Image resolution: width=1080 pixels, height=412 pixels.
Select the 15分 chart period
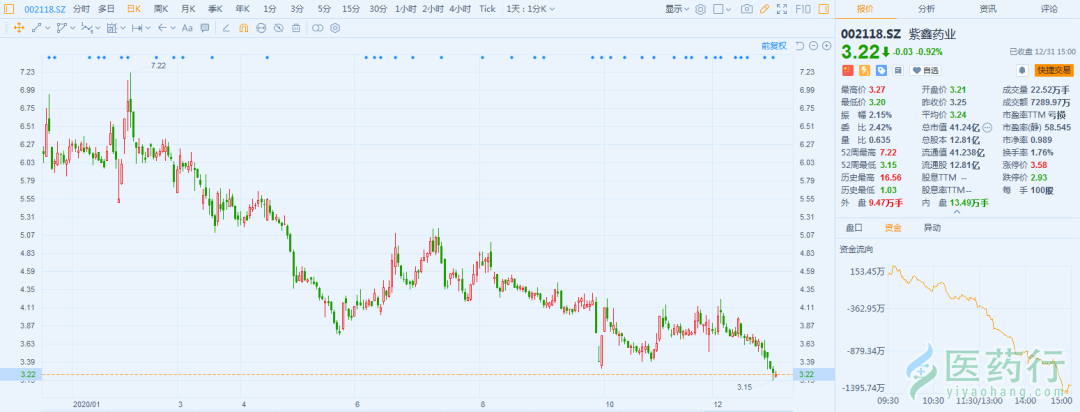[x=351, y=9]
